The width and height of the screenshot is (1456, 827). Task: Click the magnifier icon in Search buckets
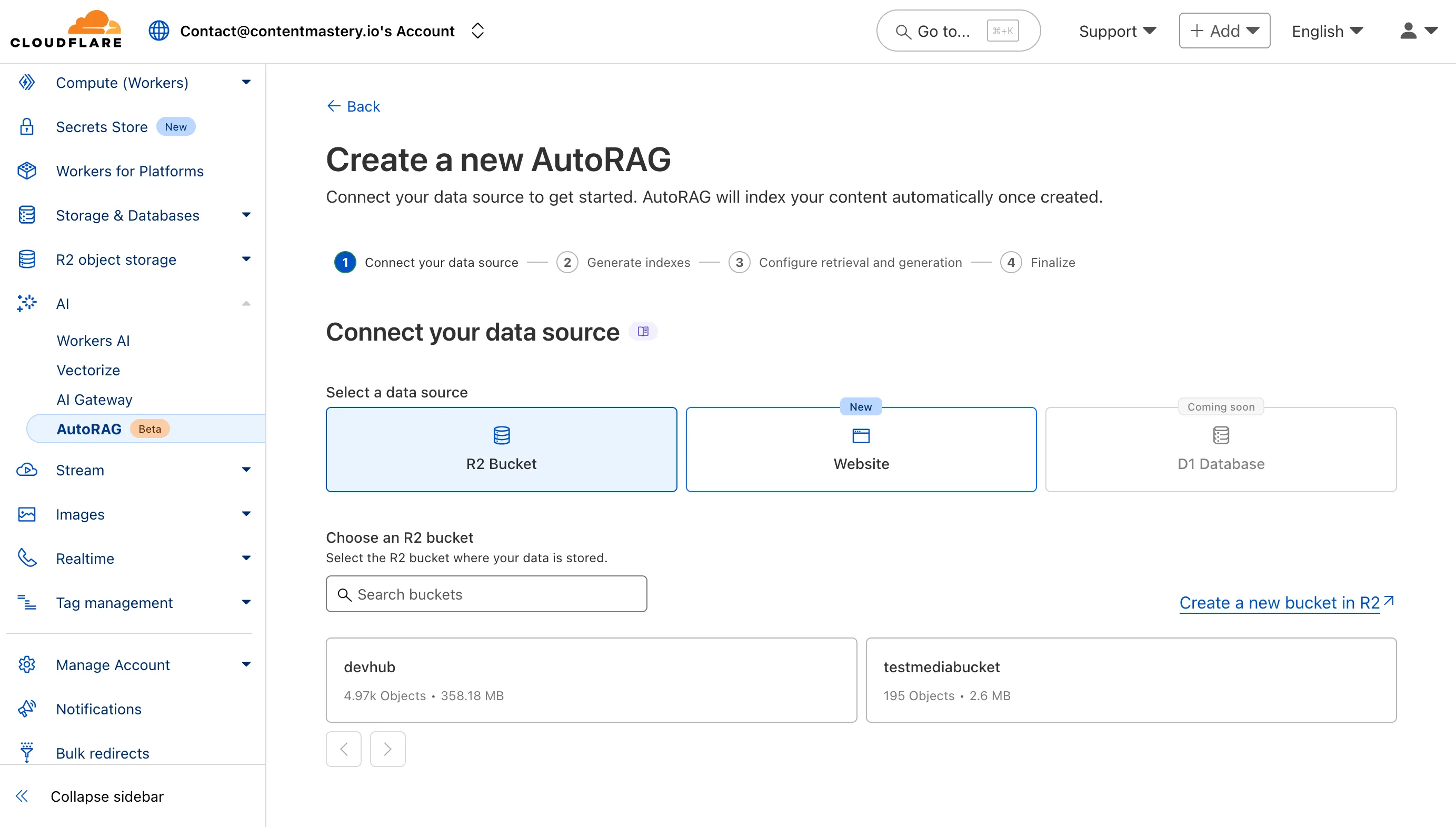click(x=344, y=595)
